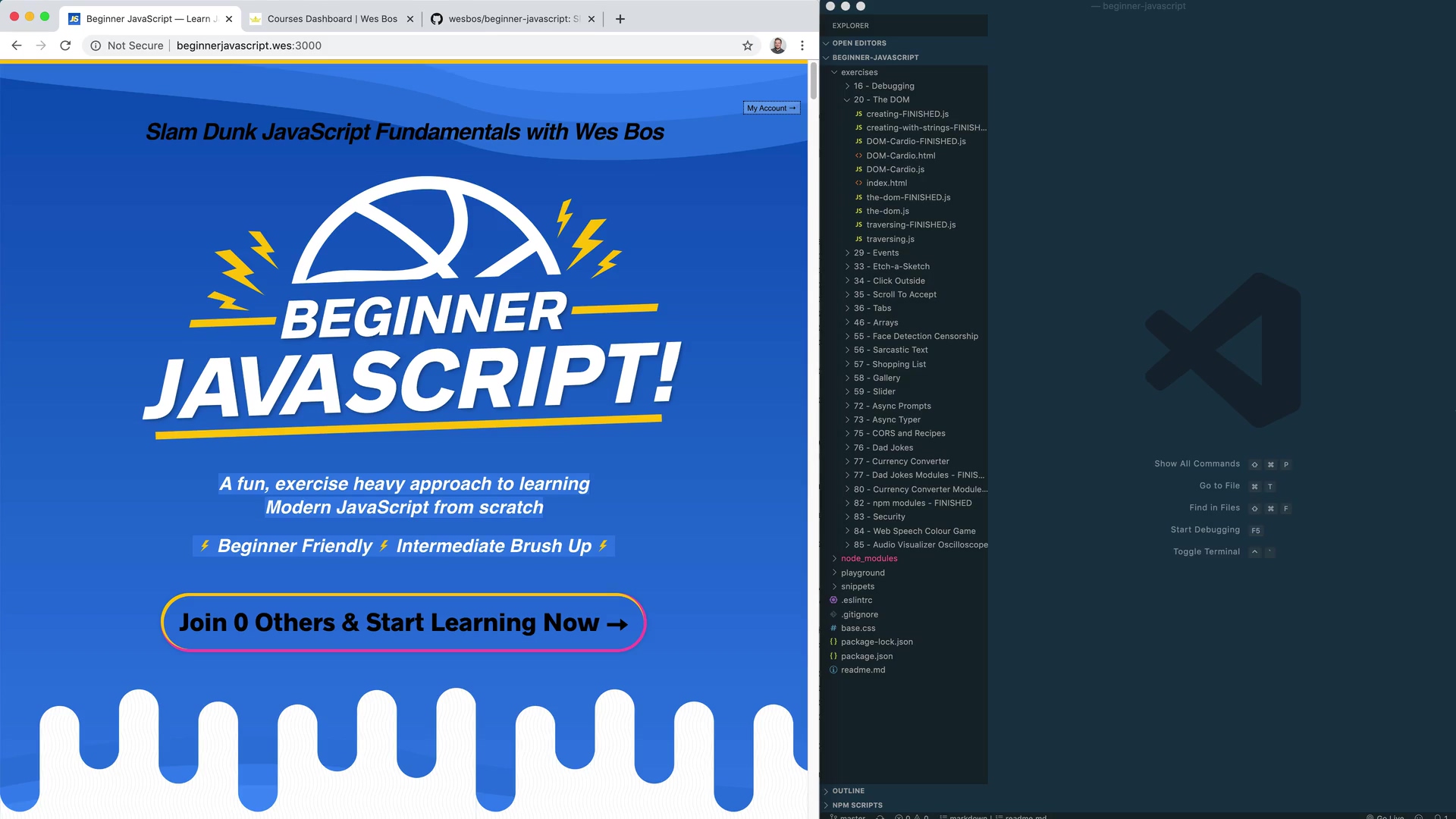Viewport: 1456px width, 819px height.
Task: Click the Beginner JavaScript logo graphic
Action: click(413, 307)
